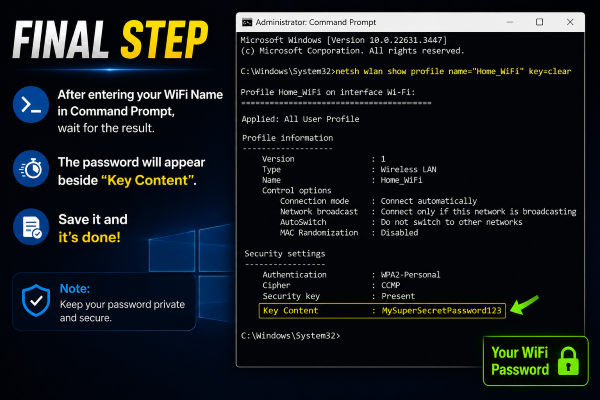Screen dimensions: 600x400
Task: Click the CCMP cipher value
Action: (391, 285)
